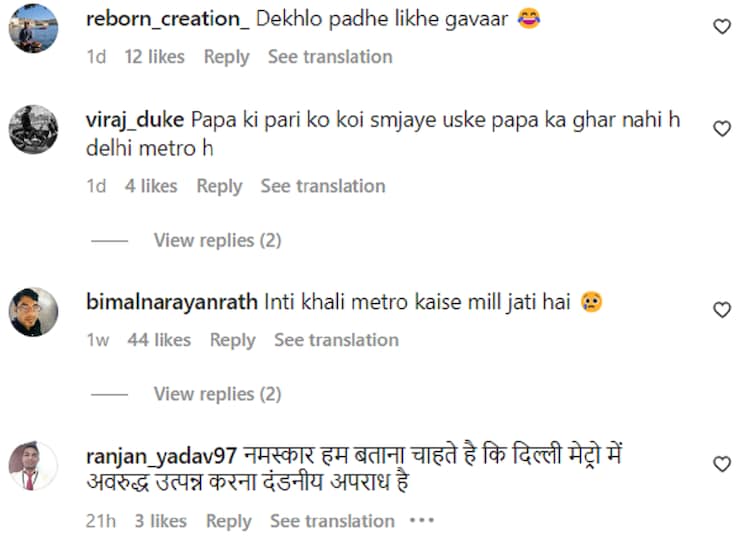
Task: See translation of ranjan_yadav97's Hindi comment
Action: pyautogui.click(x=332, y=521)
